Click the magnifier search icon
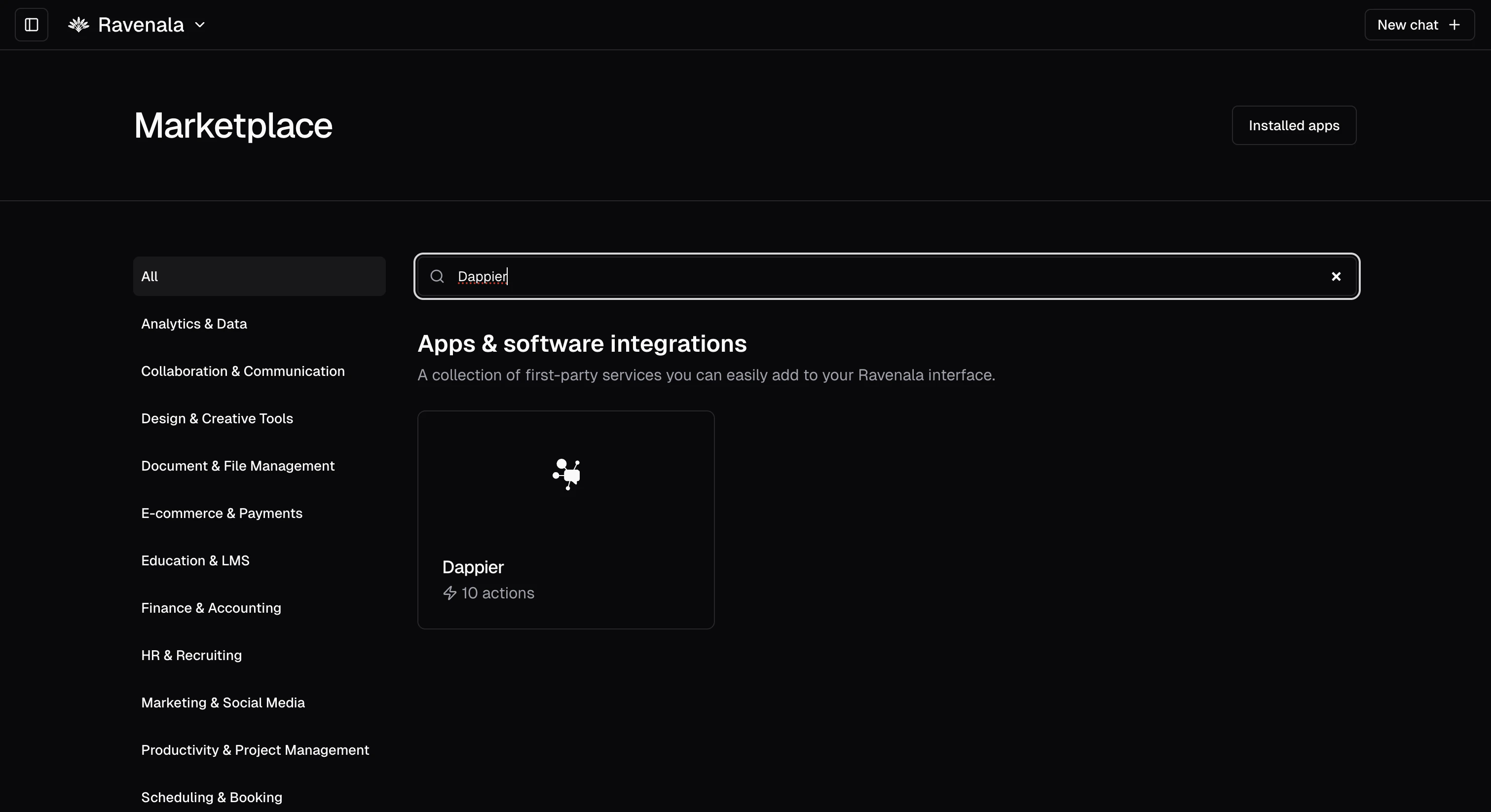This screenshot has height=812, width=1491. pos(437,277)
